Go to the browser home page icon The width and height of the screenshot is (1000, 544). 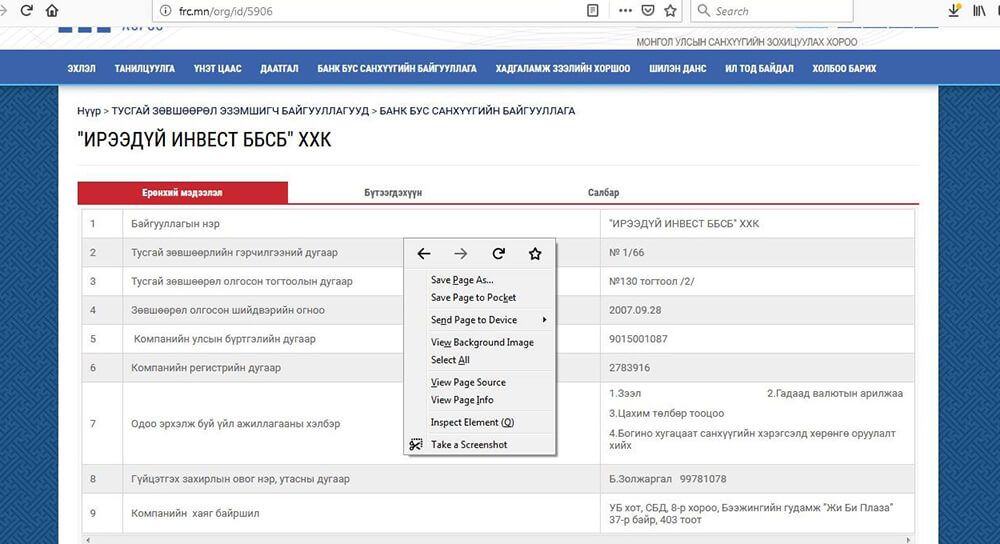(52, 11)
